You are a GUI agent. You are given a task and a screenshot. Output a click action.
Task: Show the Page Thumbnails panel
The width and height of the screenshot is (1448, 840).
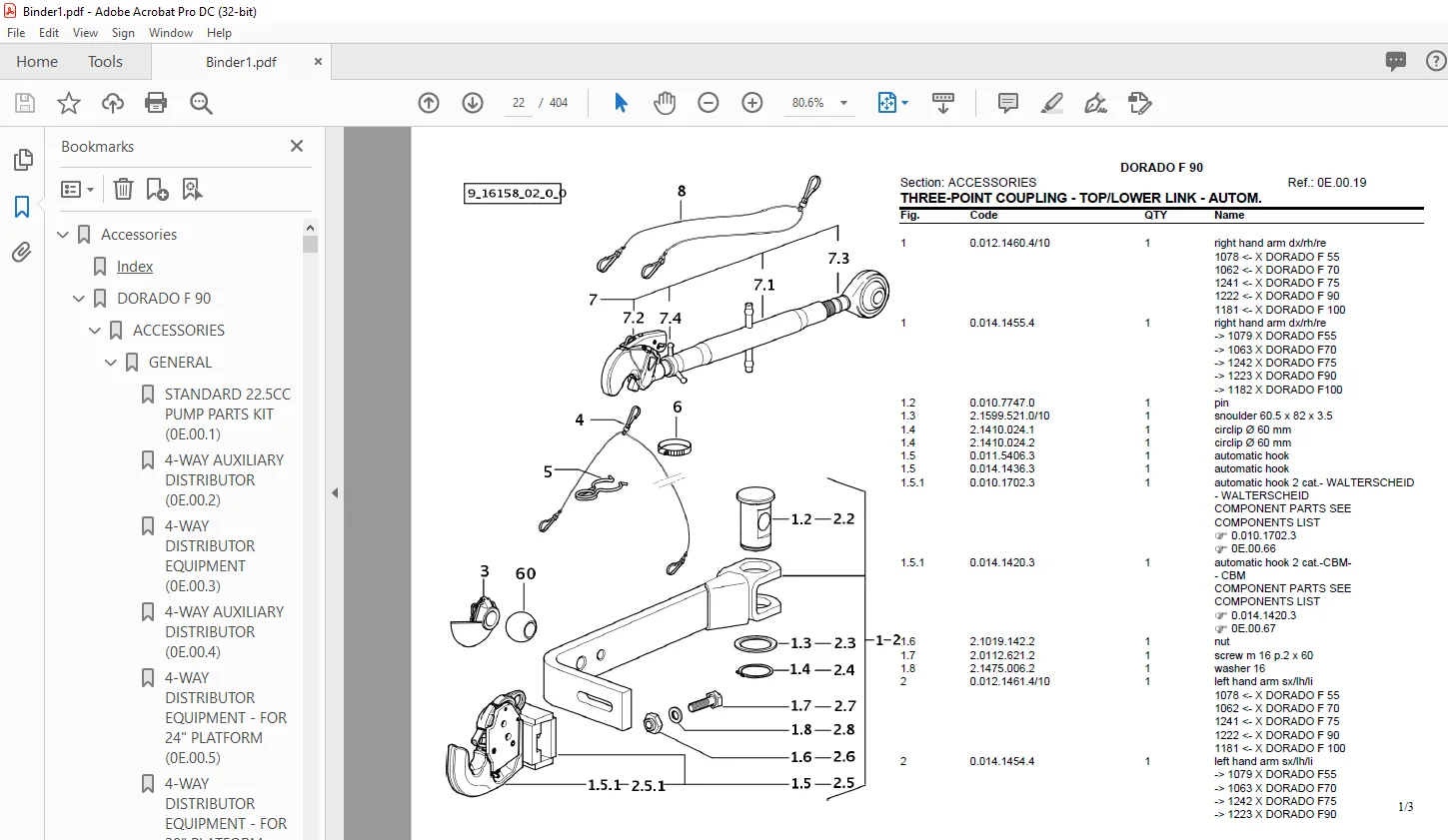[x=22, y=160]
